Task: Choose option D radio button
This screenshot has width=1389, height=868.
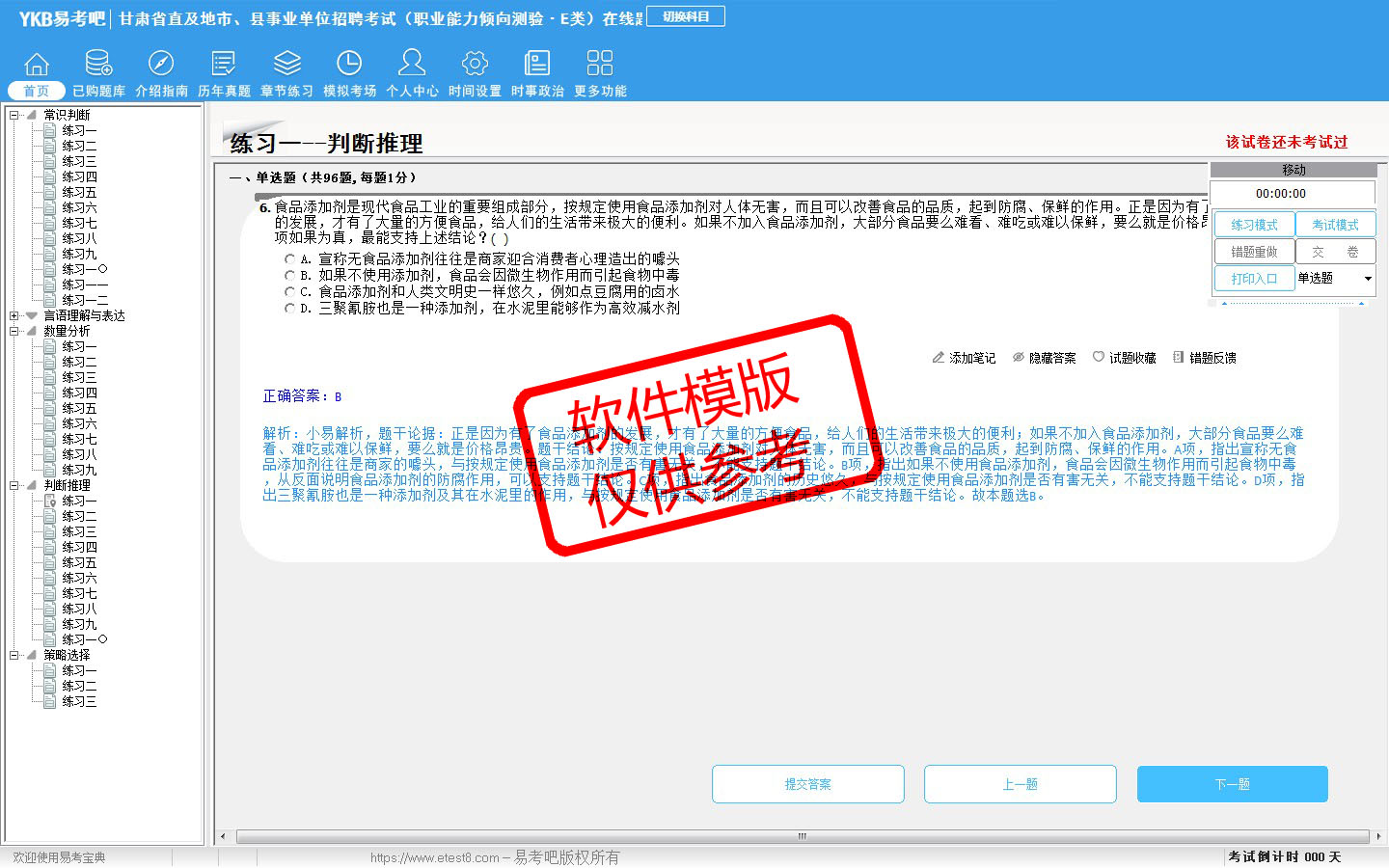Action: click(x=289, y=309)
